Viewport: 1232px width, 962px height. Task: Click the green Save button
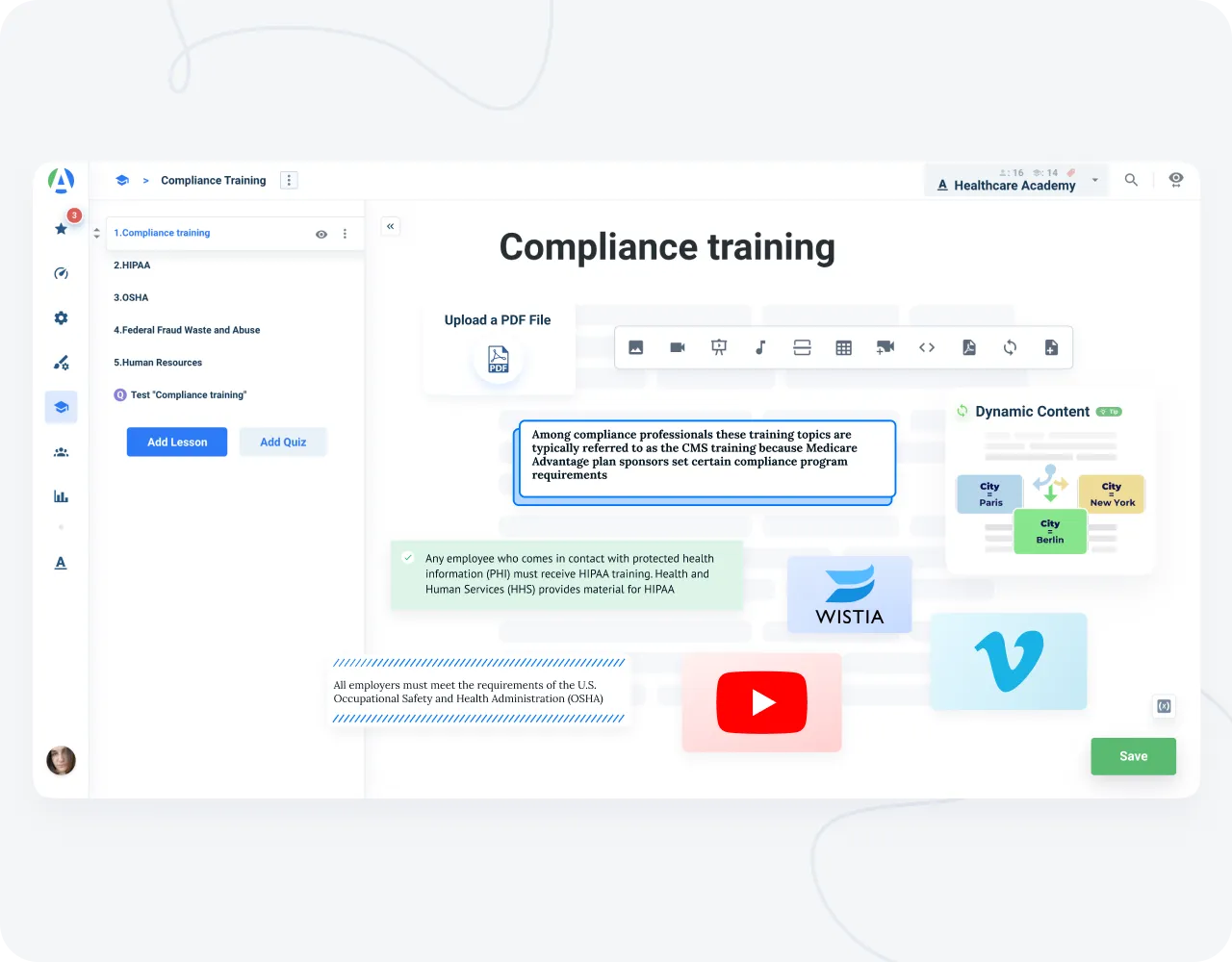click(1133, 756)
